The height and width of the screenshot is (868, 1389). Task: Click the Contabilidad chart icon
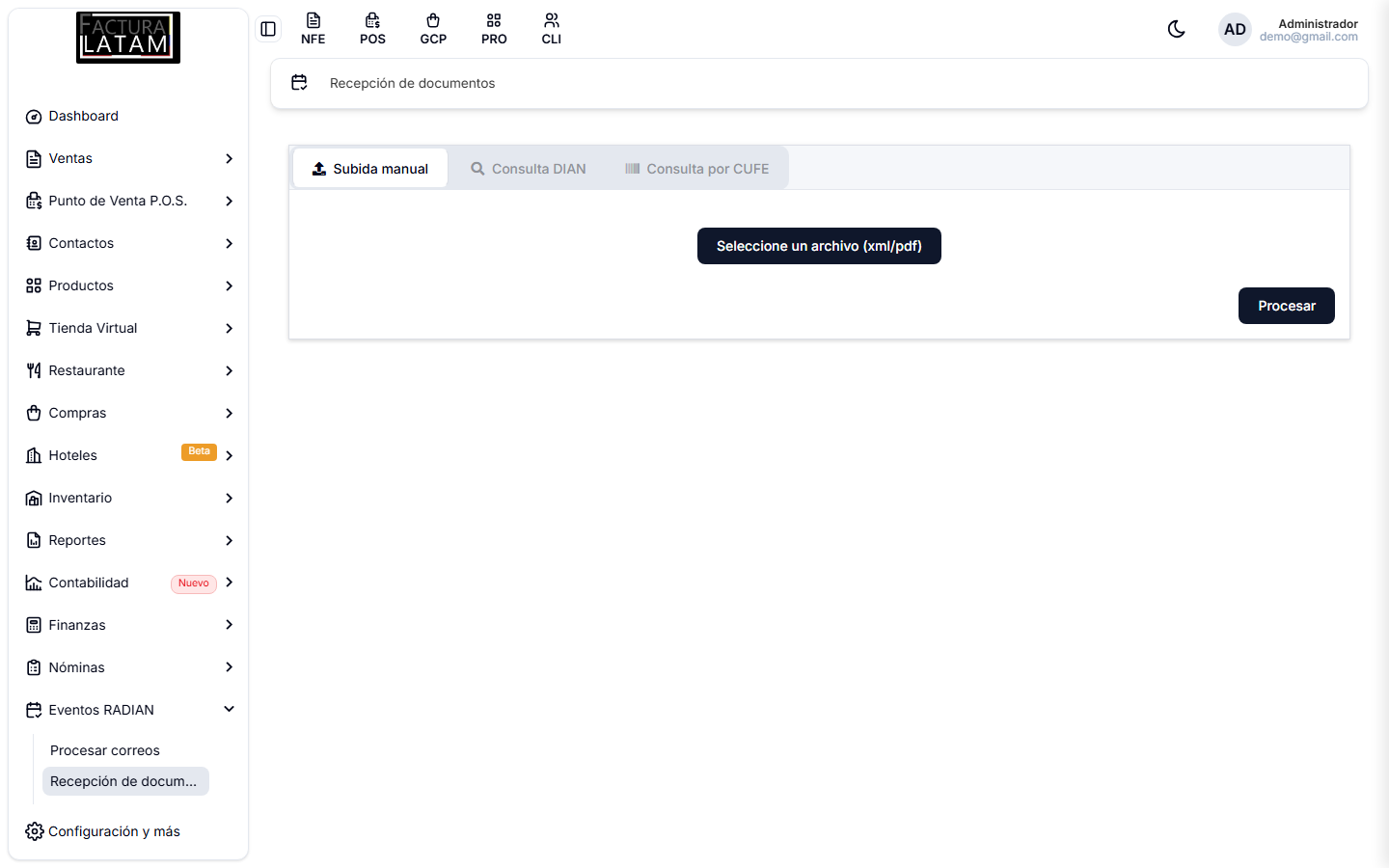tap(34, 583)
